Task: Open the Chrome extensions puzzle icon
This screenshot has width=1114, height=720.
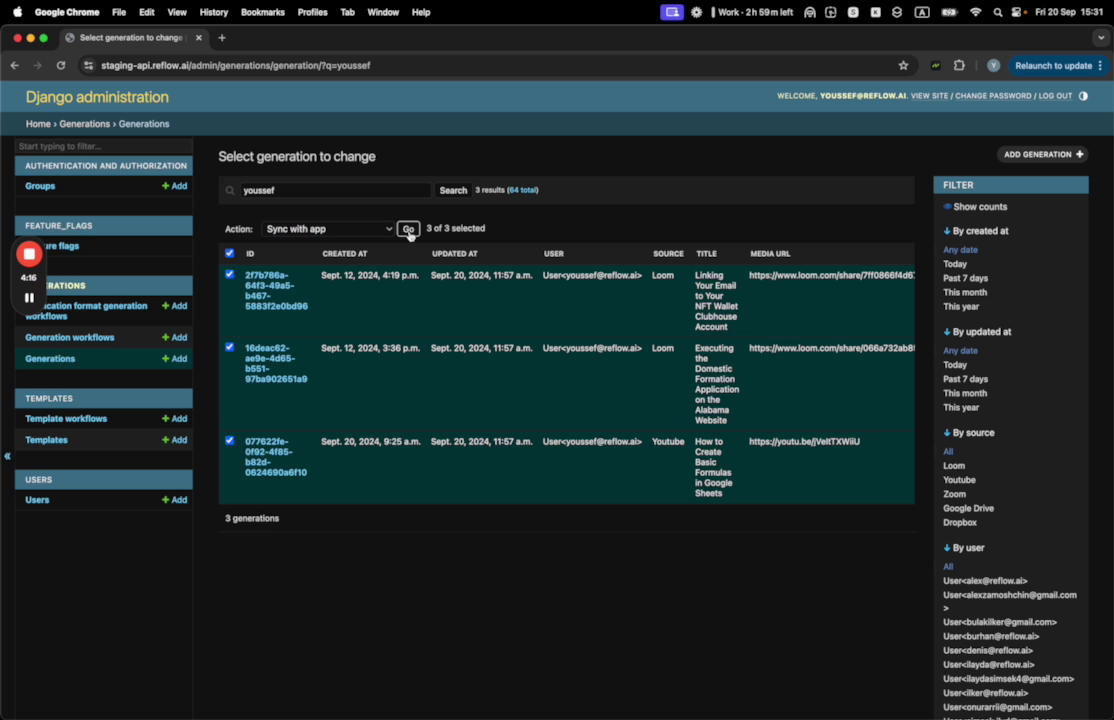Action: (959, 66)
